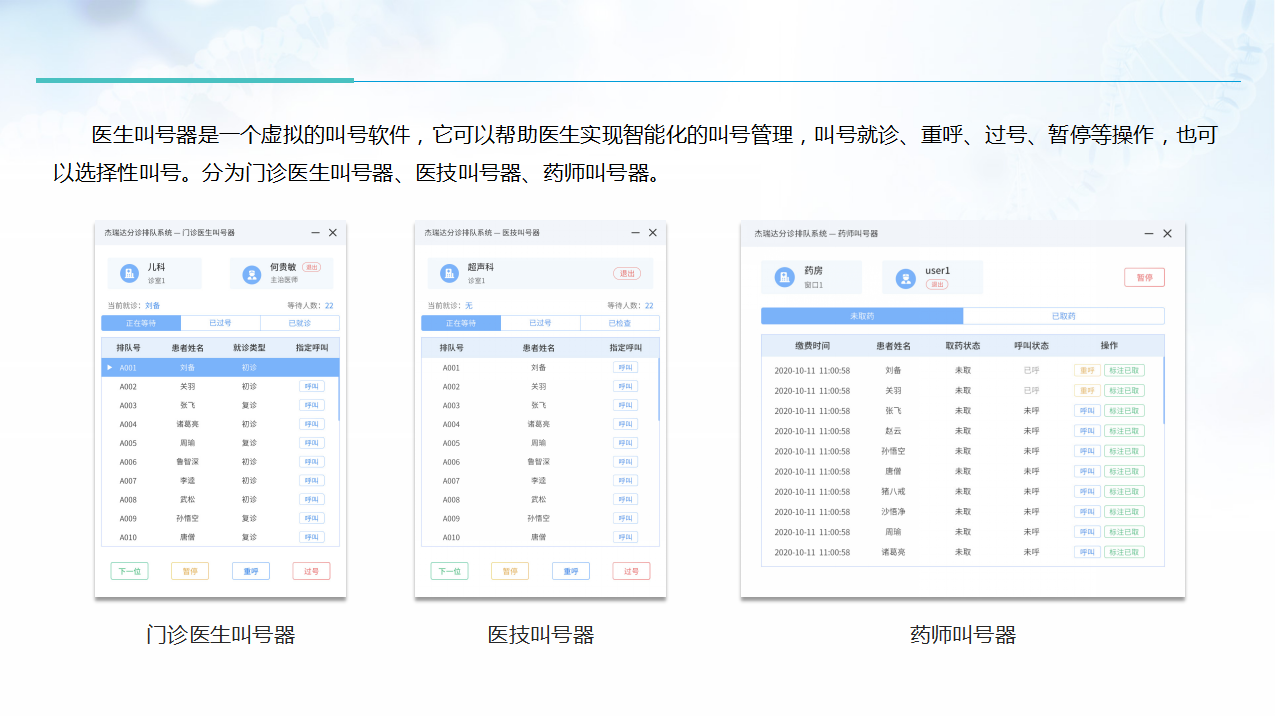Open the 已就诊 tab
Image resolution: width=1275 pixels, height=716 pixels.
(300, 323)
